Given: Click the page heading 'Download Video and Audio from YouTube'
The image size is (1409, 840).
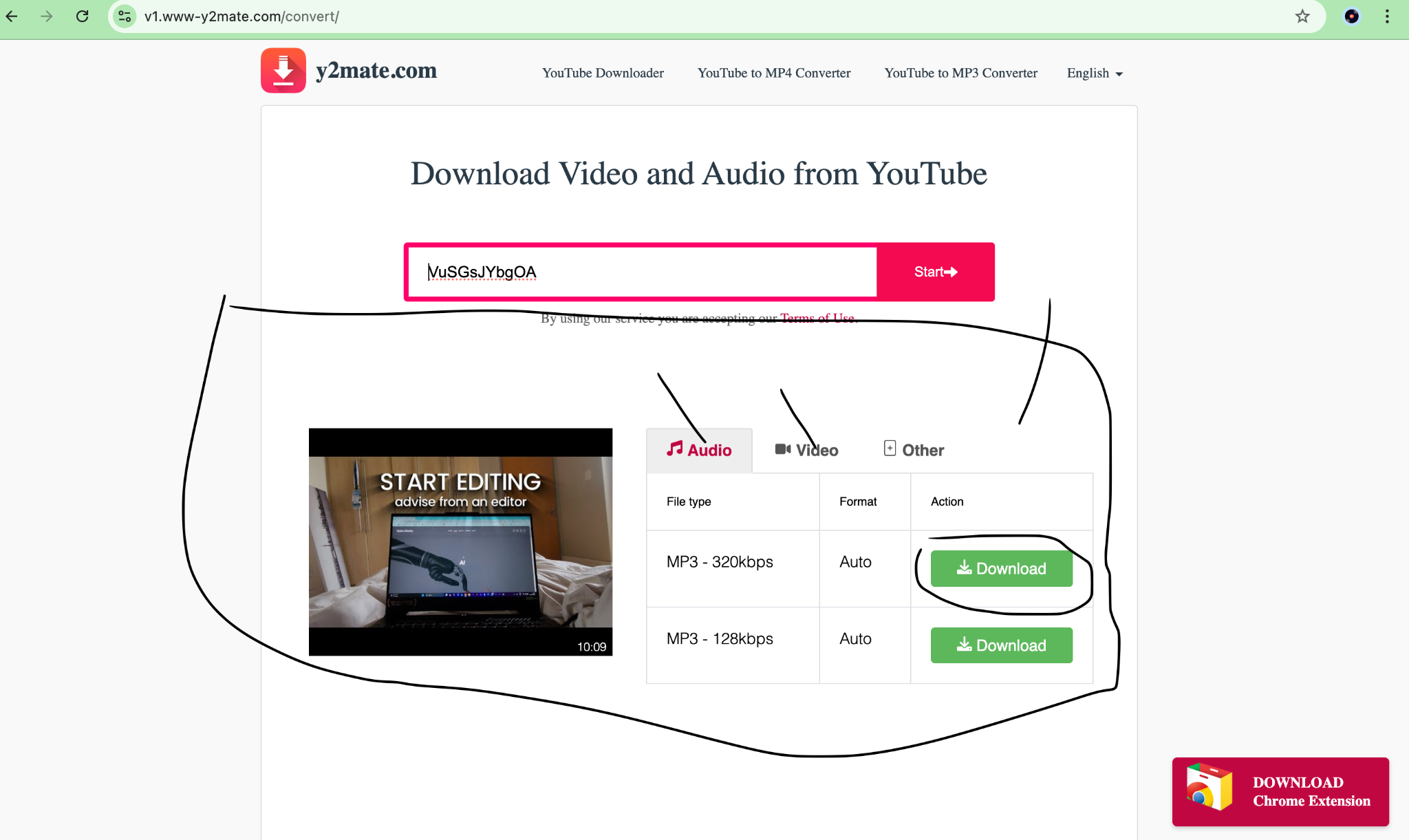Looking at the screenshot, I should (699, 173).
